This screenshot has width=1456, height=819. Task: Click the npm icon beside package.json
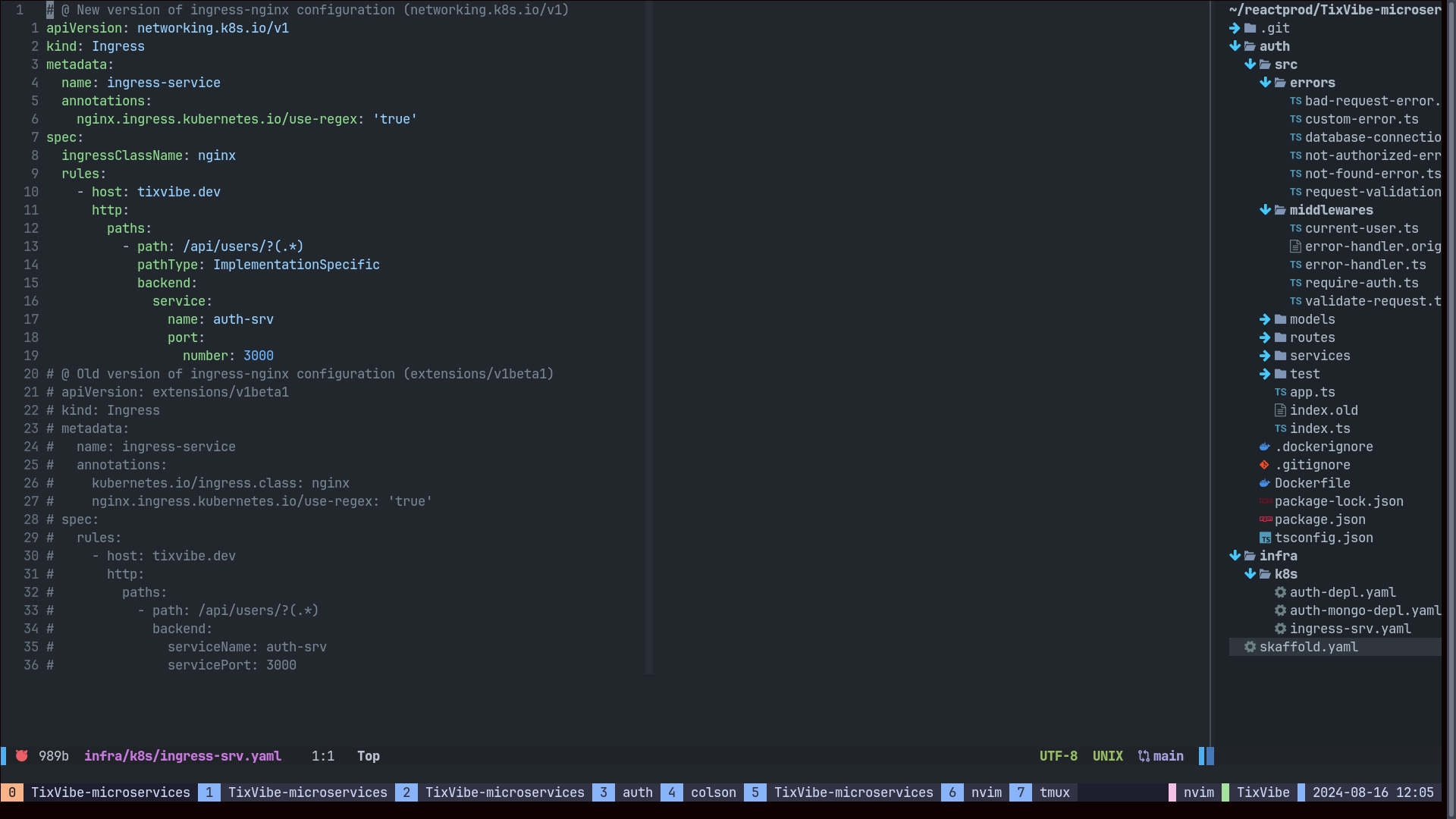pyautogui.click(x=1265, y=519)
